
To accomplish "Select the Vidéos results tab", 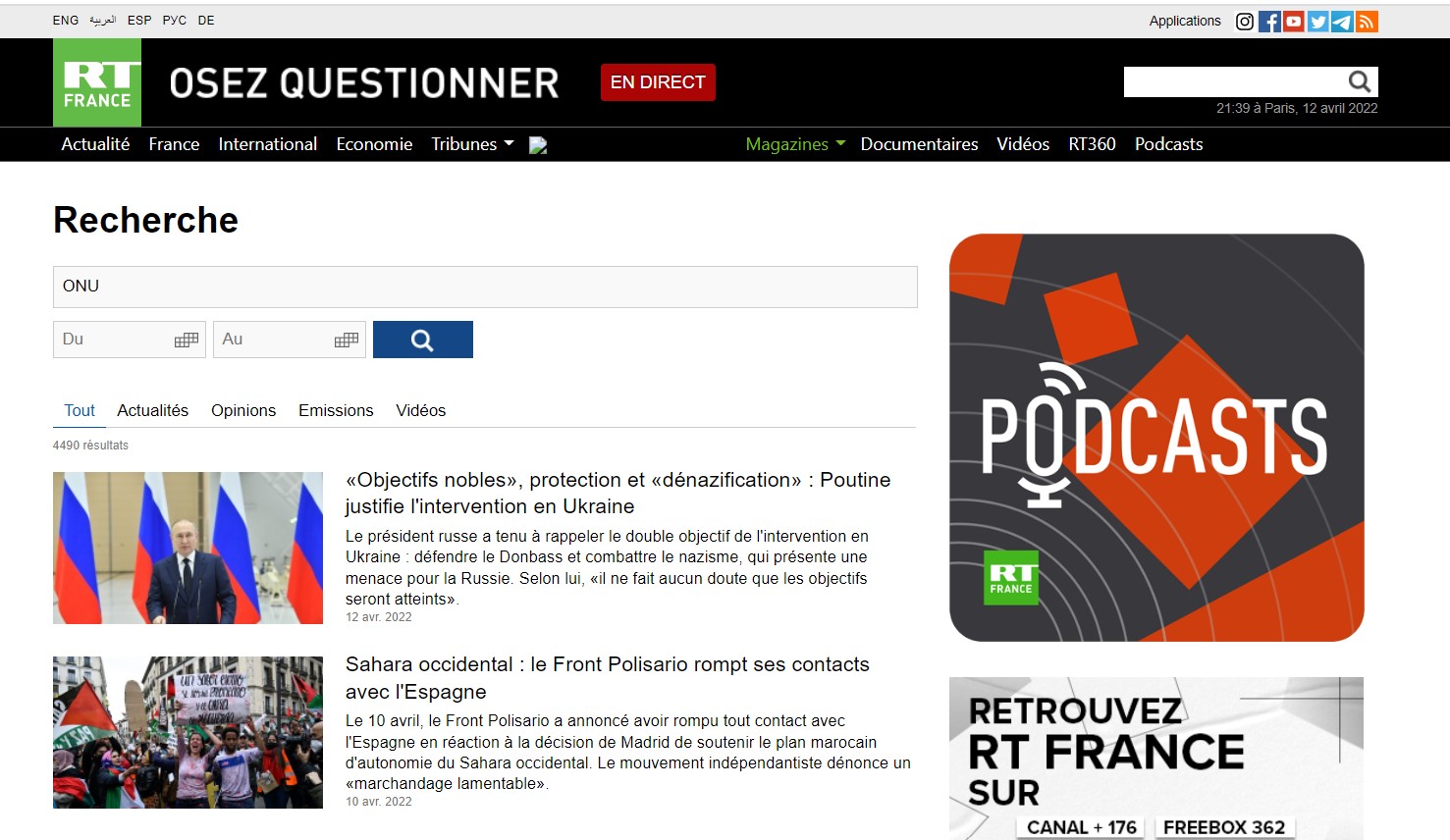I will [x=421, y=410].
